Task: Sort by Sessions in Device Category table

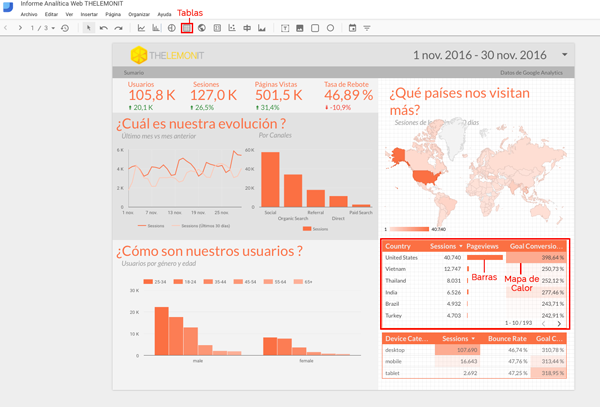Action: [460, 338]
